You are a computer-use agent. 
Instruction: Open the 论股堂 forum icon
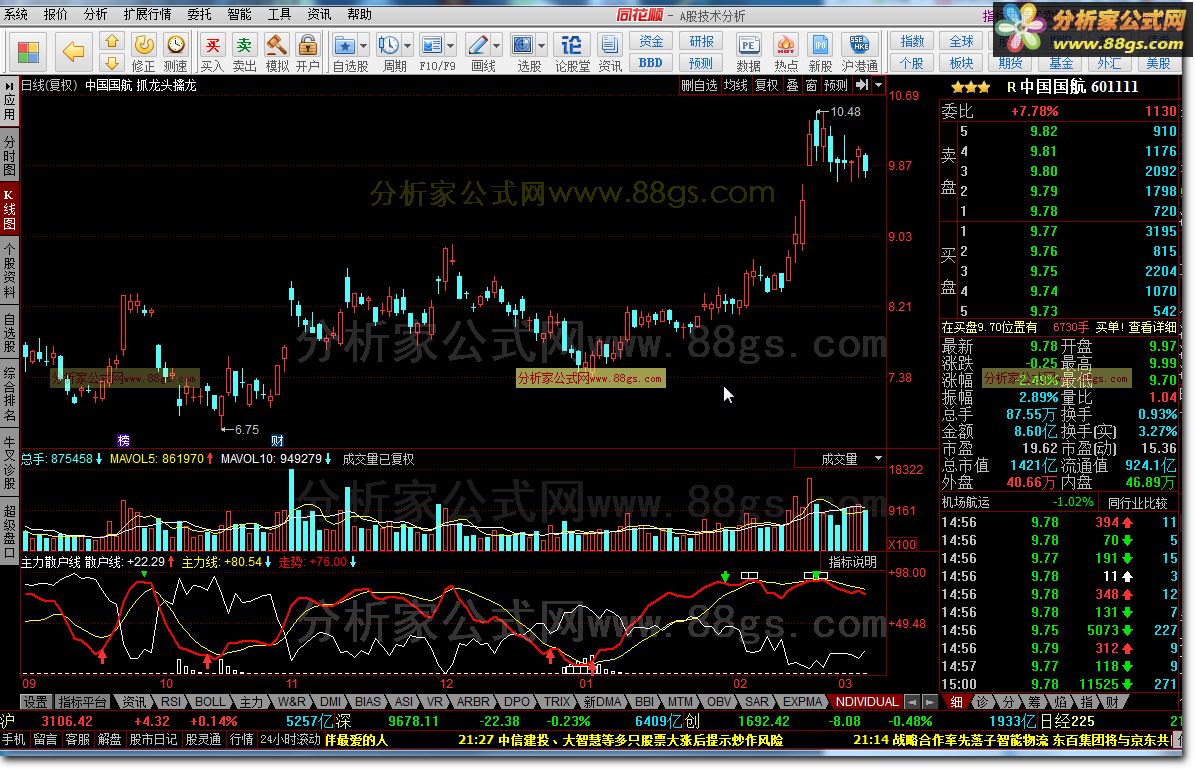coord(572,53)
